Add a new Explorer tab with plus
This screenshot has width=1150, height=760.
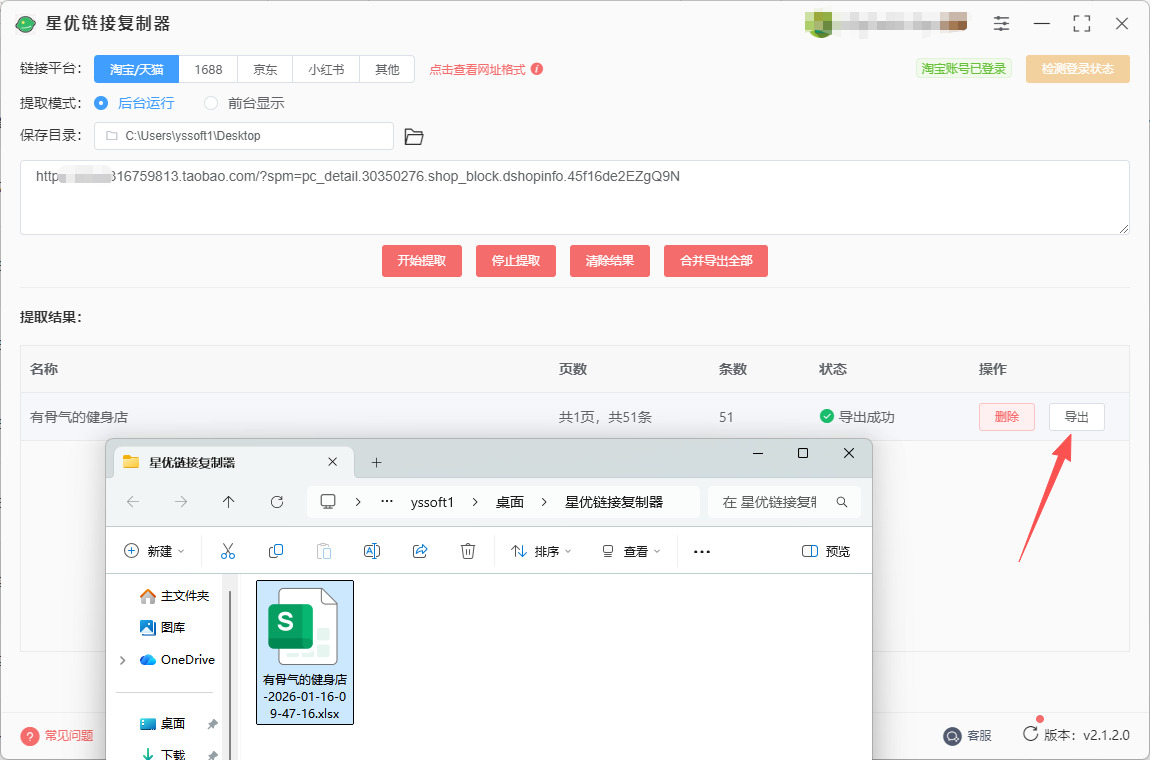[x=376, y=462]
